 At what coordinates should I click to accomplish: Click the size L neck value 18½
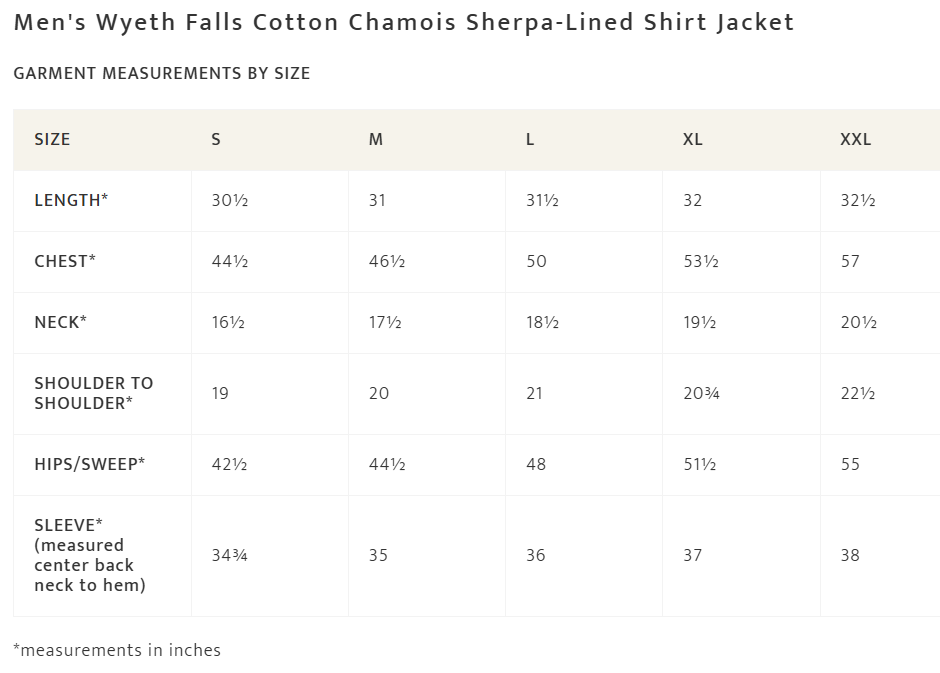tap(542, 322)
